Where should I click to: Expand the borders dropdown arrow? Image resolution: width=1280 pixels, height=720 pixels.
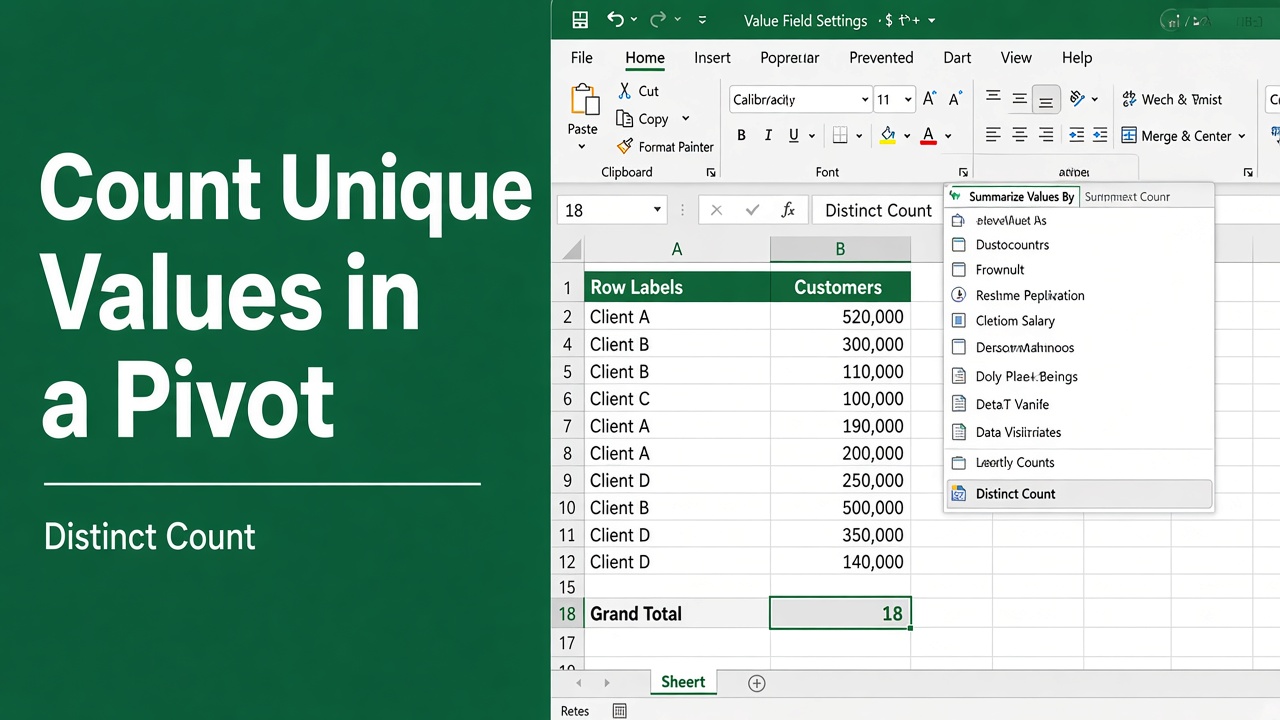click(860, 136)
